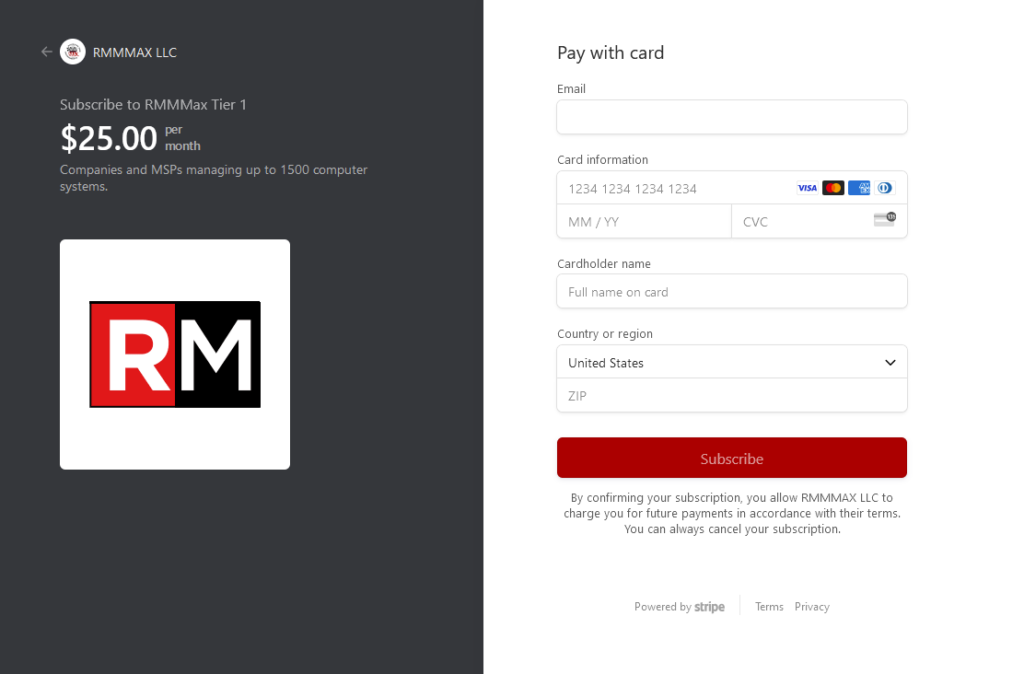Click the RMMMAX LLC round logo icon
1024x674 pixels.
[x=72, y=52]
